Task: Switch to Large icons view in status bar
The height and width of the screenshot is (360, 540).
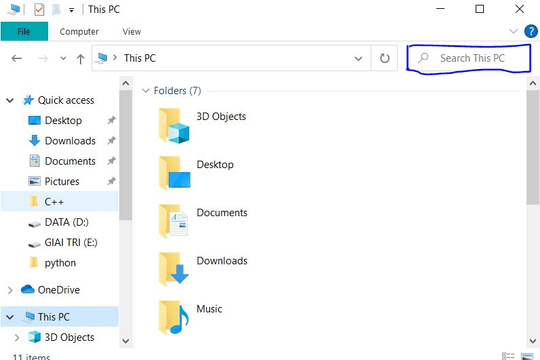Action: click(x=527, y=356)
